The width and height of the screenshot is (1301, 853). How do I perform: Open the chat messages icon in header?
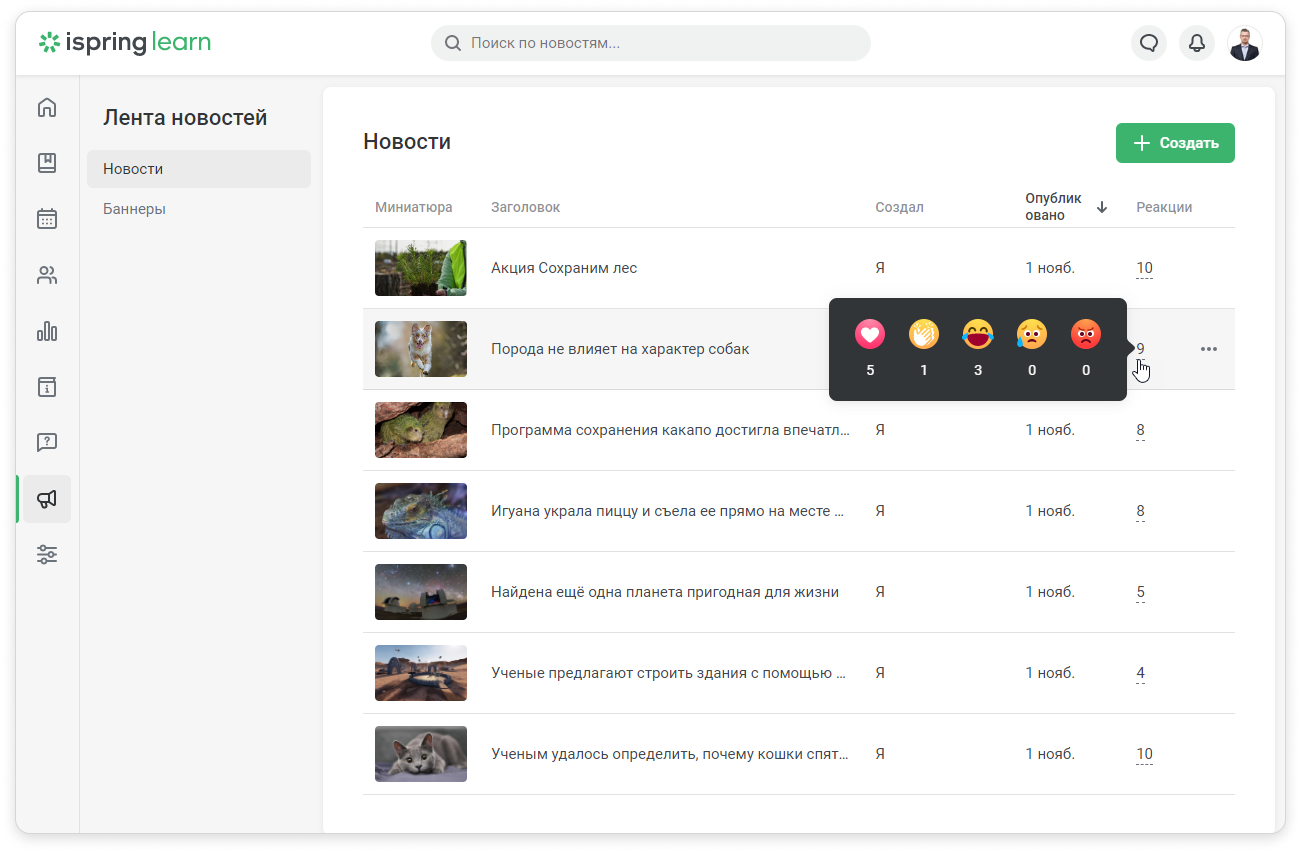pyautogui.click(x=1149, y=43)
